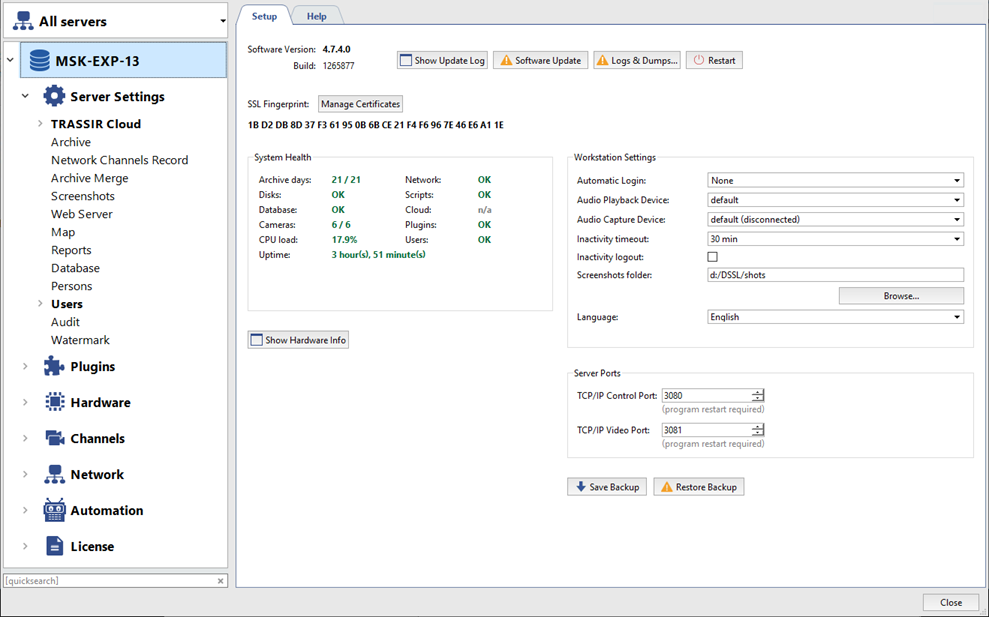Screen dimensions: 989x617
Task: Toggle the Inactivity logout checkbox
Action: coord(713,257)
